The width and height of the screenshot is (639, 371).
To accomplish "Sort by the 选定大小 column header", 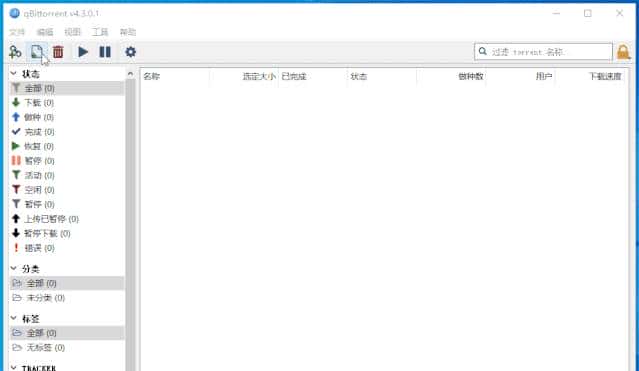I will 244,76.
